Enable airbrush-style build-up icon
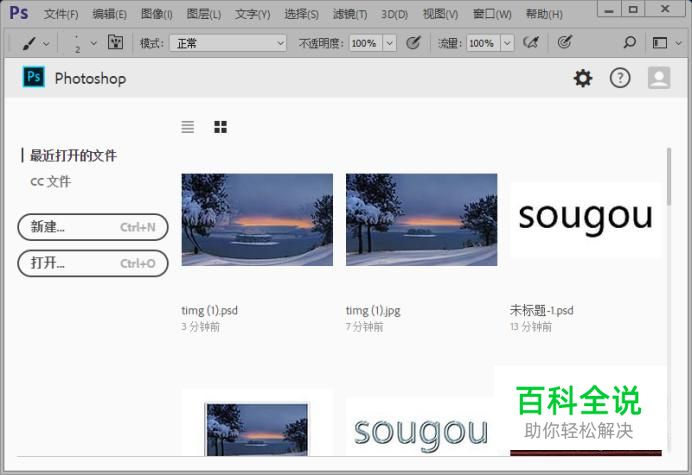 point(531,43)
